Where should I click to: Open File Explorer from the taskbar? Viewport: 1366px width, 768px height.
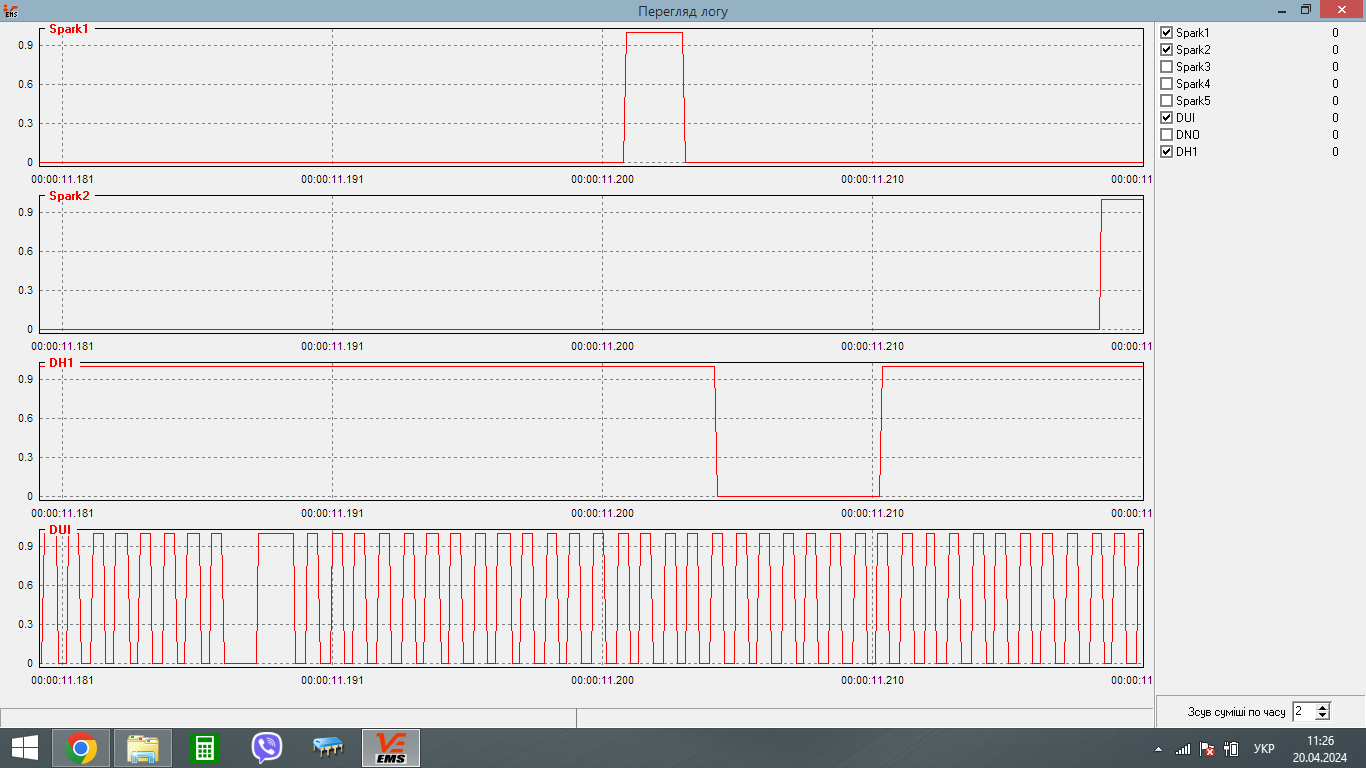point(143,748)
